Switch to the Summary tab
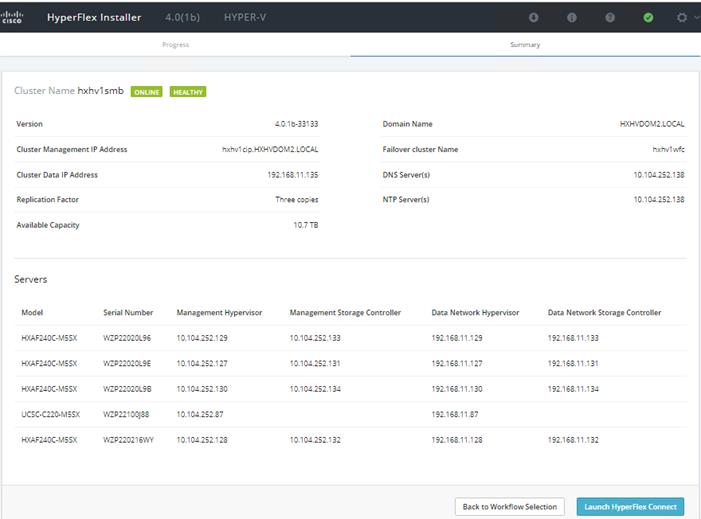 pyautogui.click(x=525, y=45)
